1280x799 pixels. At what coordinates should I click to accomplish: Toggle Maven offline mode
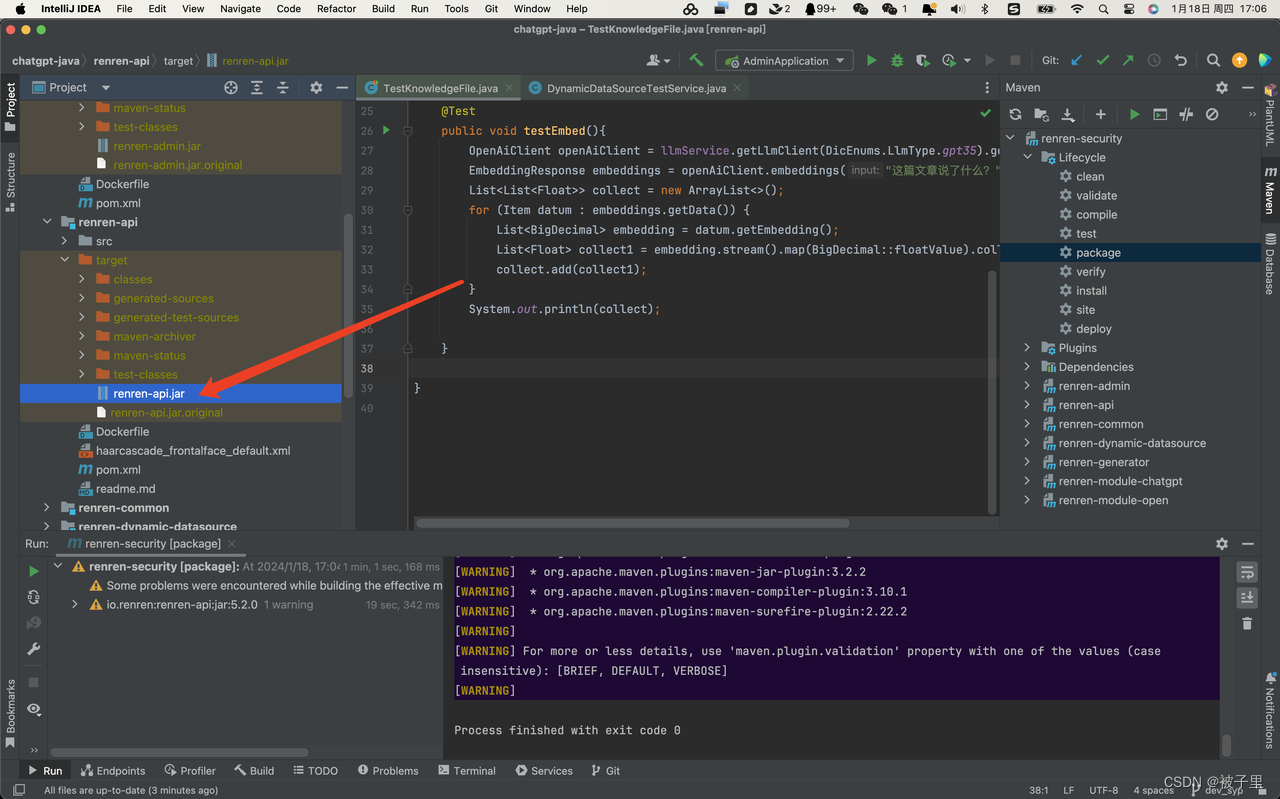1186,114
